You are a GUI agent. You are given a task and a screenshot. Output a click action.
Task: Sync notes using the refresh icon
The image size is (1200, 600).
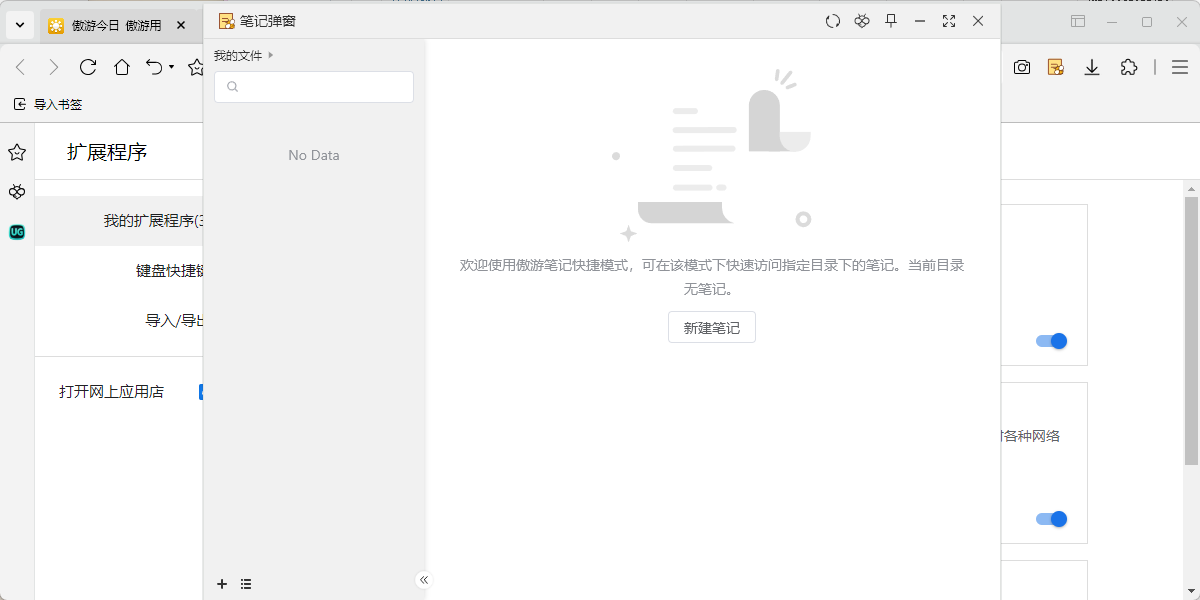coord(832,20)
